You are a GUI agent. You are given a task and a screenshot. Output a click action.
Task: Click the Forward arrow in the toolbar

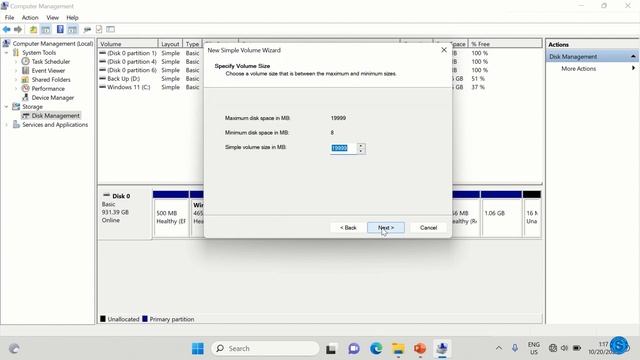click(18, 29)
